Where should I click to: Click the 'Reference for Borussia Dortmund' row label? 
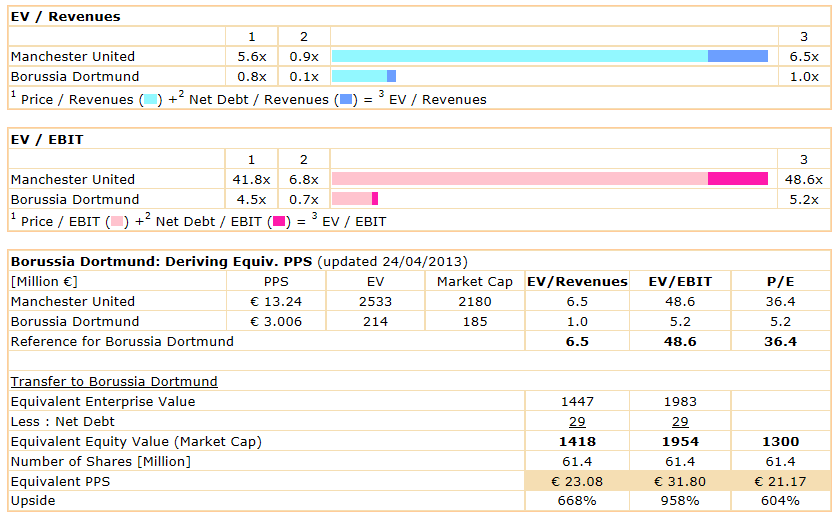[x=122, y=342]
